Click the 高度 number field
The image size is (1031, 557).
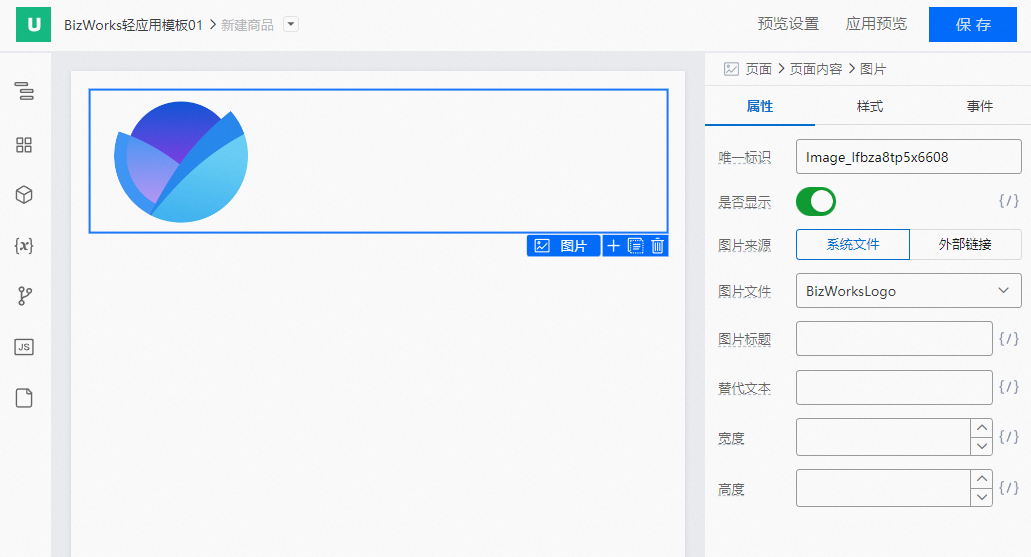tap(883, 488)
